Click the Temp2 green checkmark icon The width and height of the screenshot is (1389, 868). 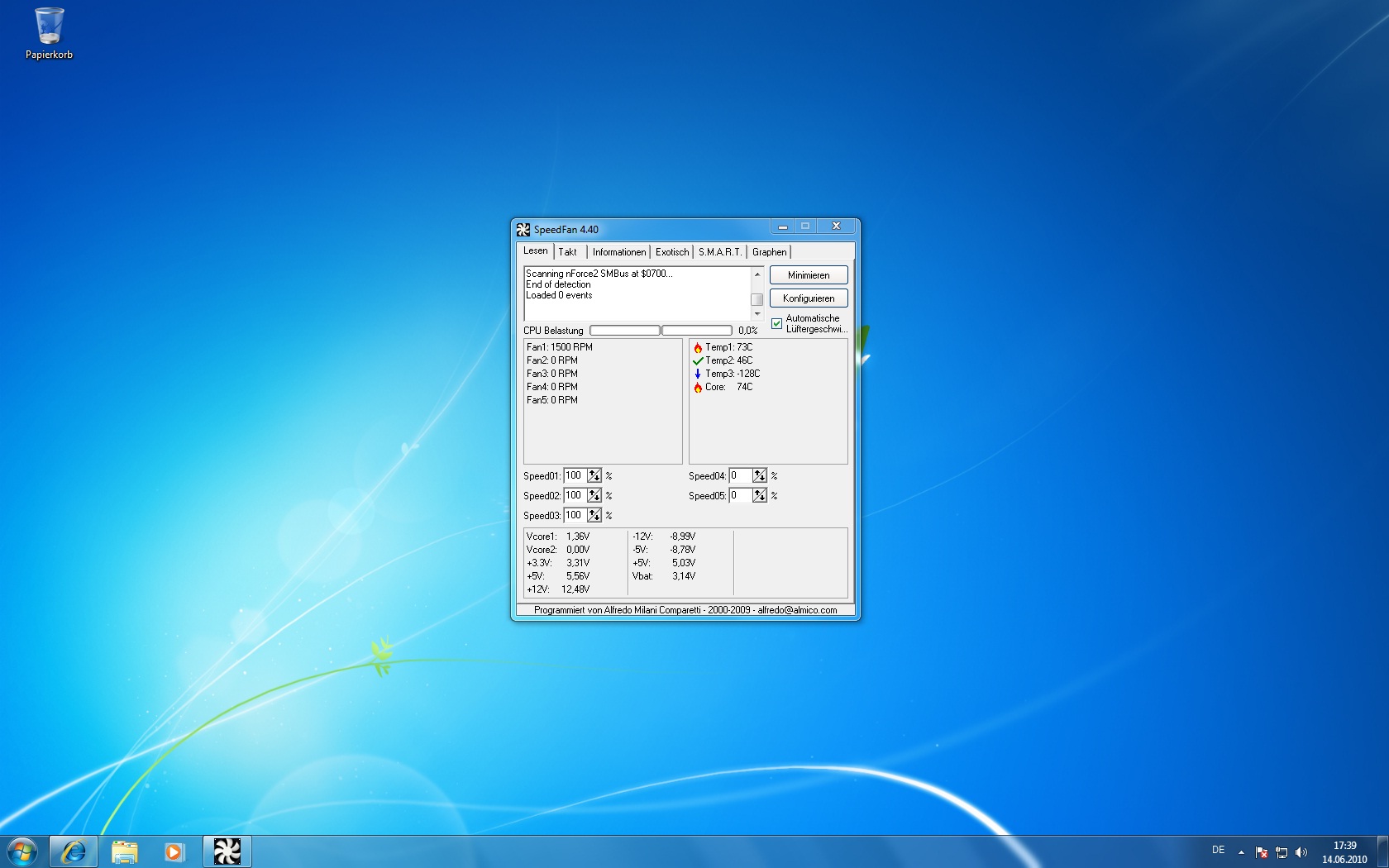[698, 361]
